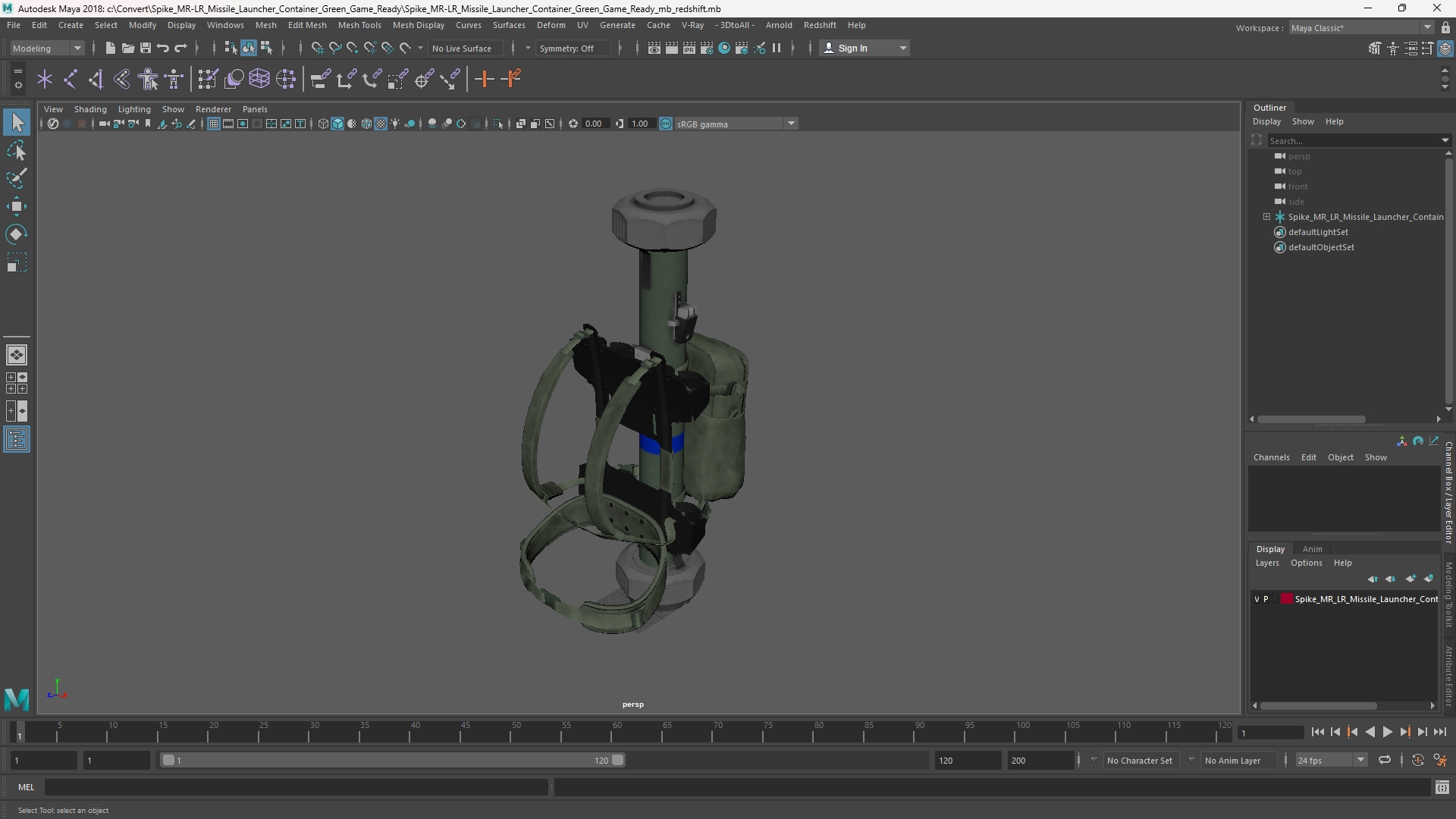Viewport: 1456px width, 819px height.
Task: Open the Outliner Display menu
Action: (1266, 121)
